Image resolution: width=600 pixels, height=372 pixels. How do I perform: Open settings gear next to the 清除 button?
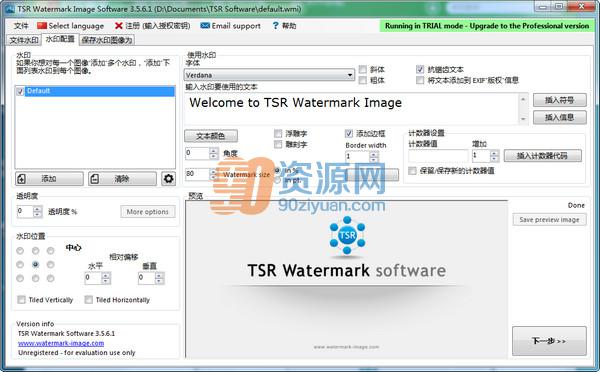coord(168,178)
